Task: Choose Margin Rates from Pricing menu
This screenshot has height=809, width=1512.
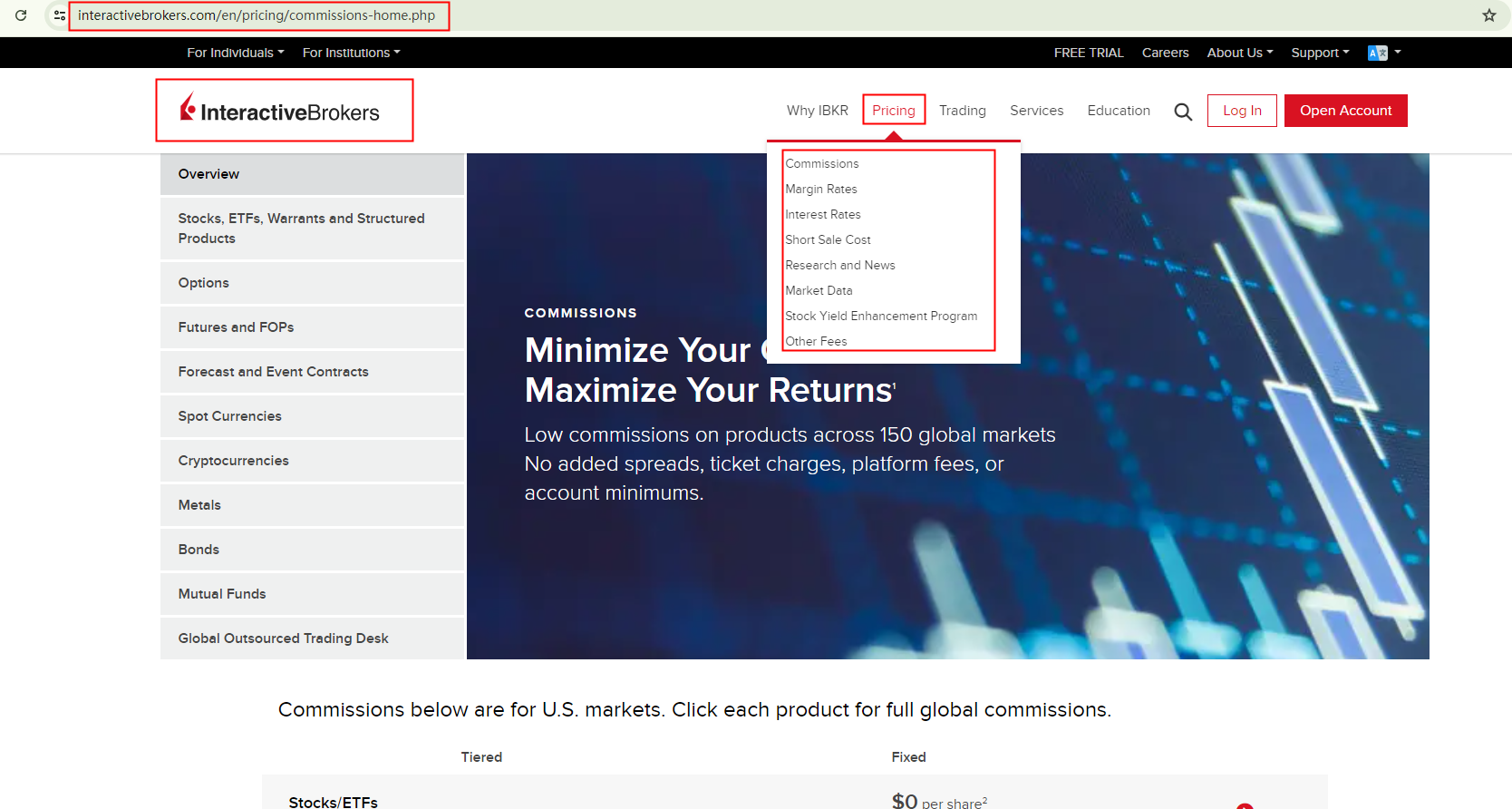Action: [821, 189]
